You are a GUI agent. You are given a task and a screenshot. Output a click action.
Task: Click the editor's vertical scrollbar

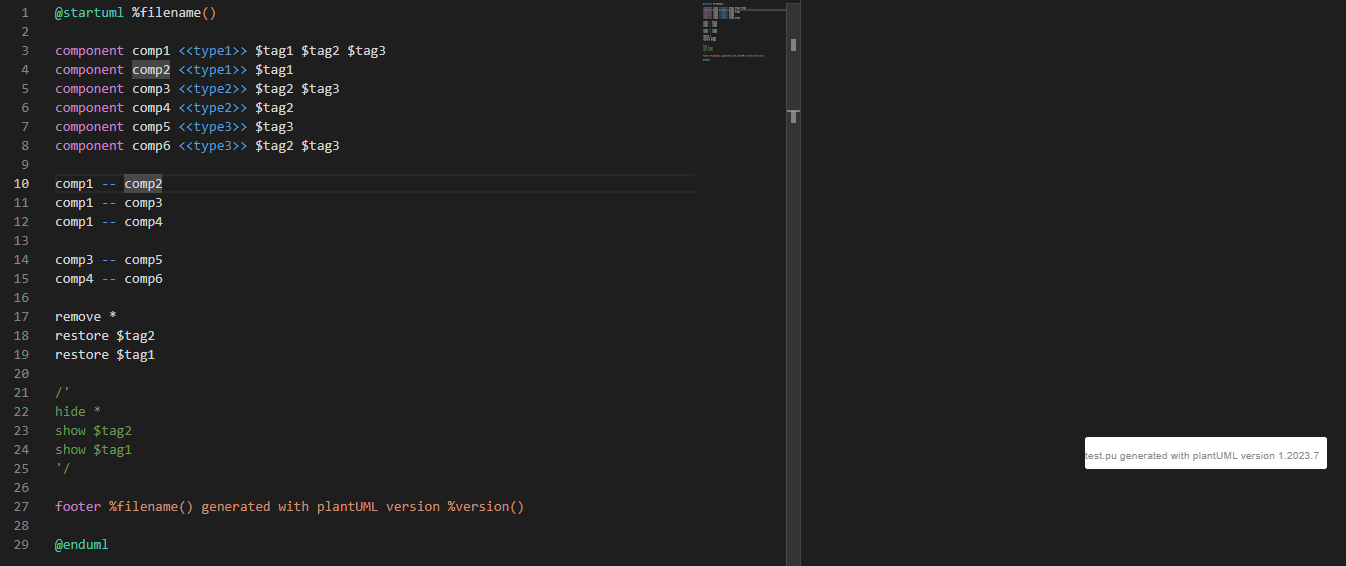pos(793,283)
